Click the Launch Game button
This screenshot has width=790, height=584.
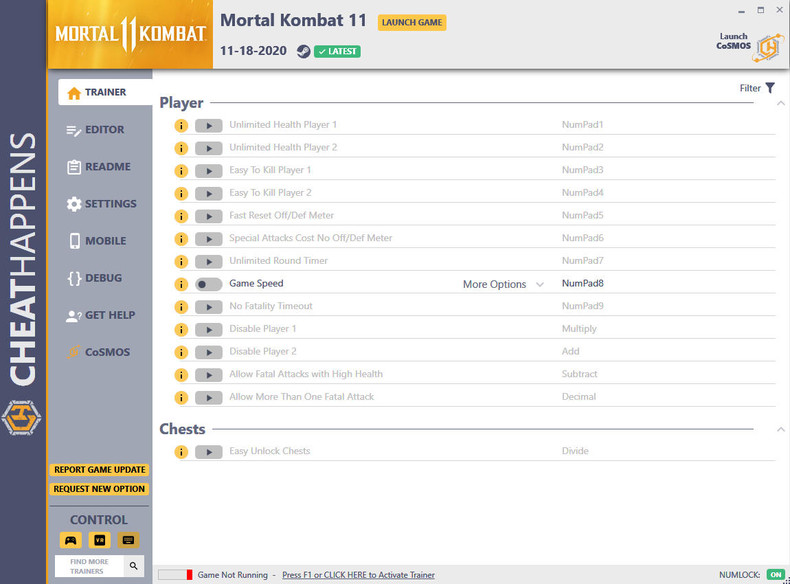412,22
